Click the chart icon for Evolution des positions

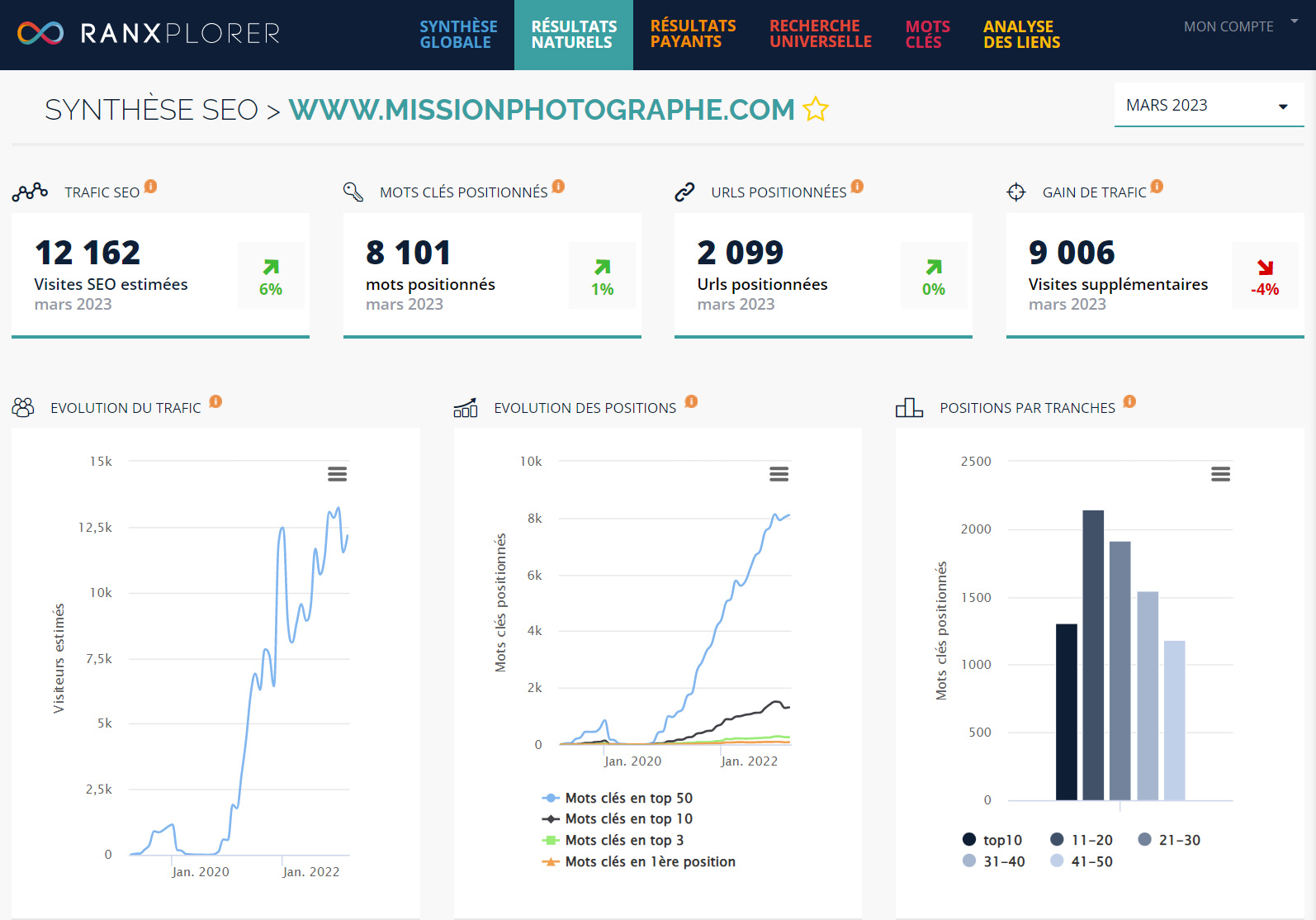point(466,407)
